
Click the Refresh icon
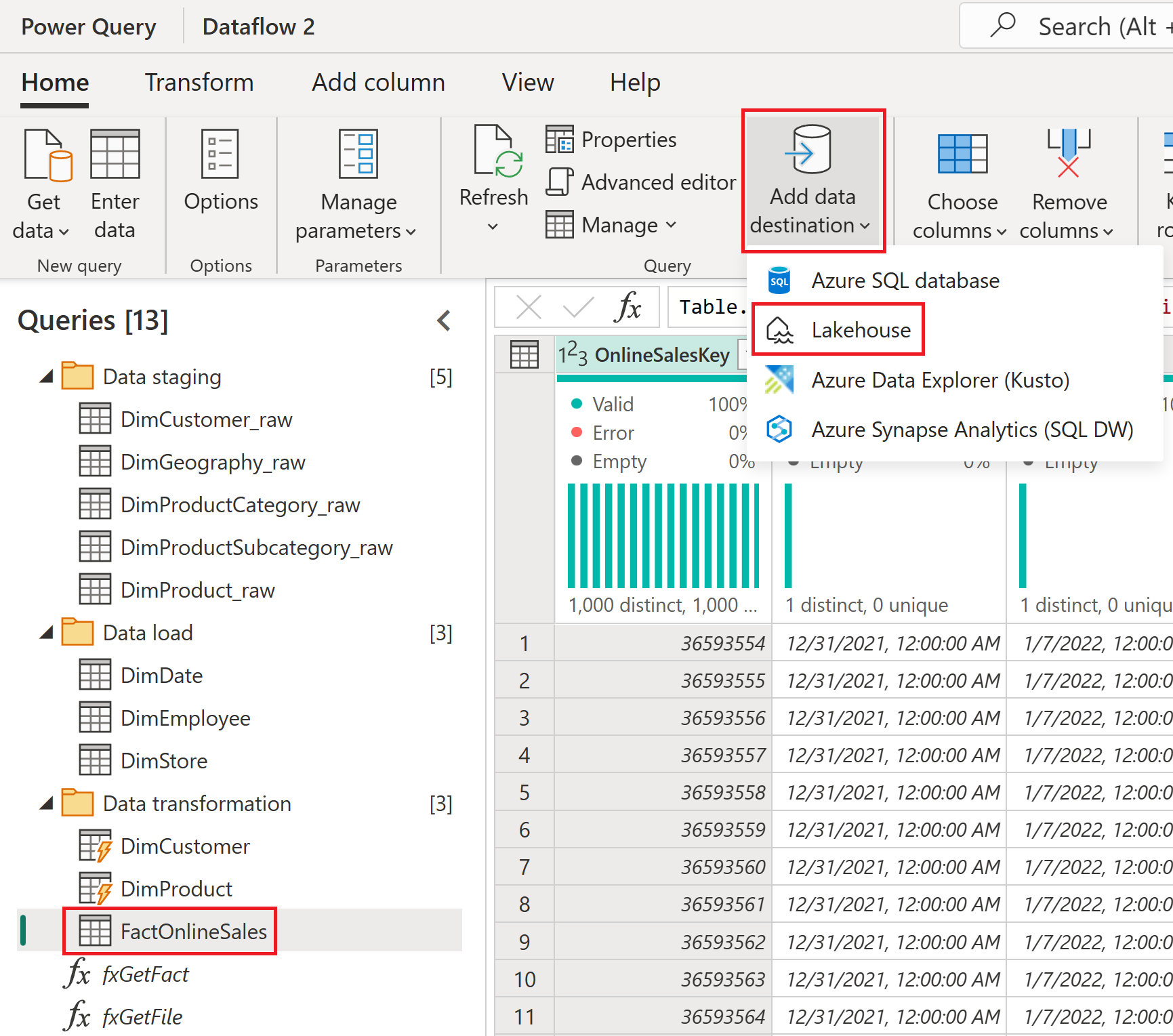pyautogui.click(x=499, y=152)
